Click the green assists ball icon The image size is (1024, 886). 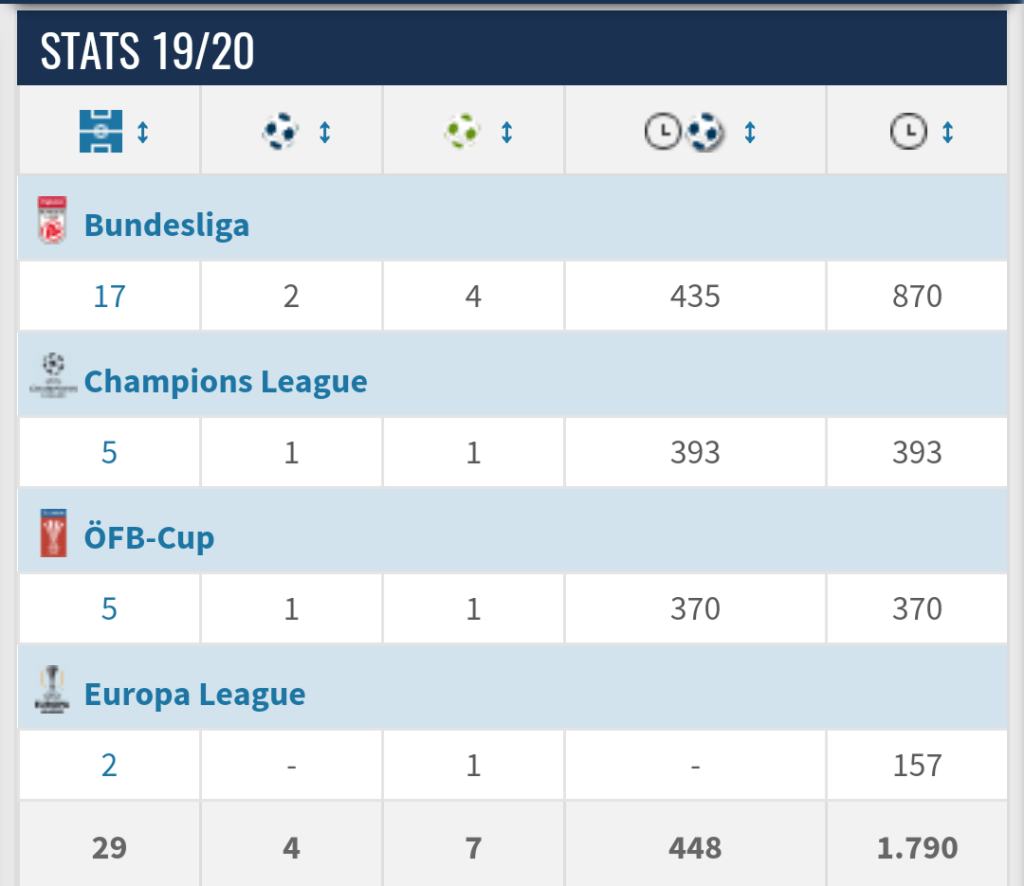click(x=462, y=131)
